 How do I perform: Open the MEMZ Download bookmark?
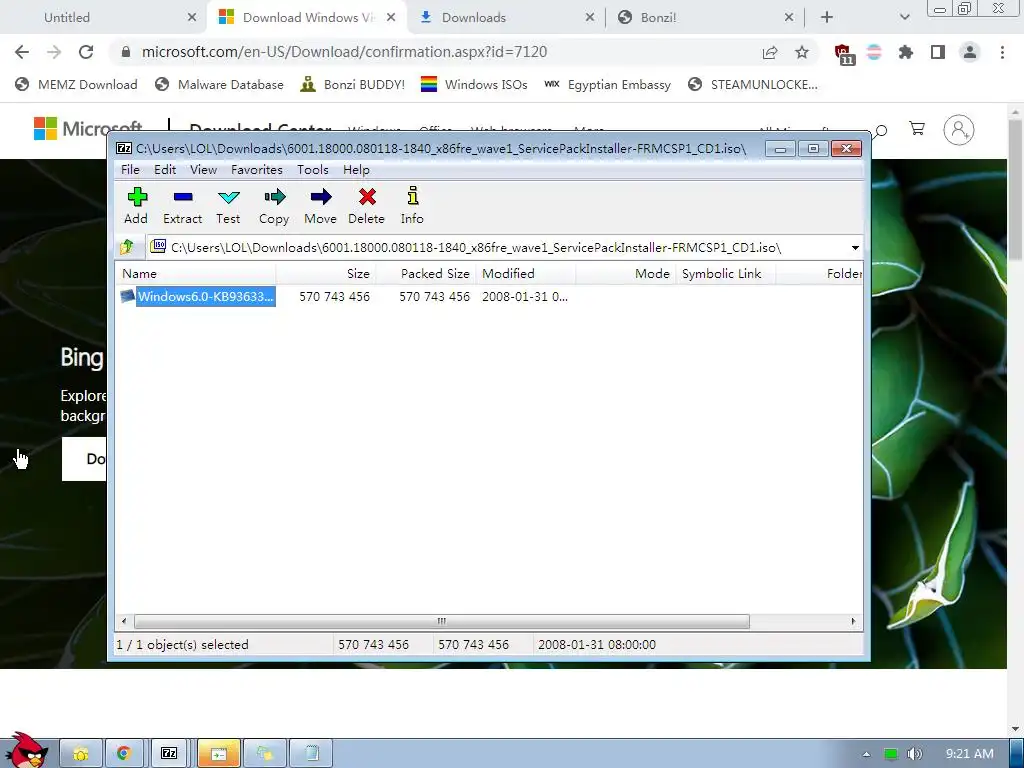76,85
